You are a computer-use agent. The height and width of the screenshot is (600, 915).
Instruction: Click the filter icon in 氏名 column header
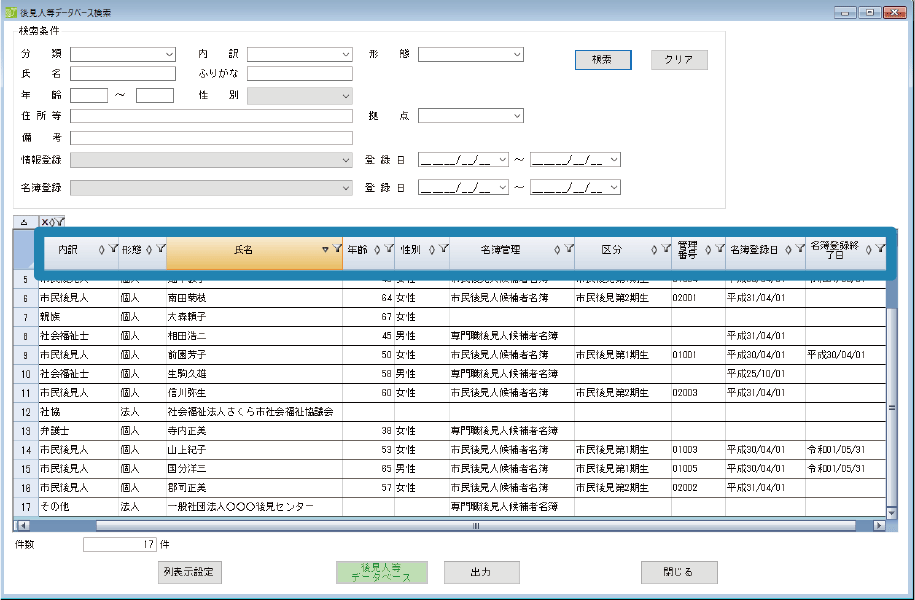click(x=337, y=250)
